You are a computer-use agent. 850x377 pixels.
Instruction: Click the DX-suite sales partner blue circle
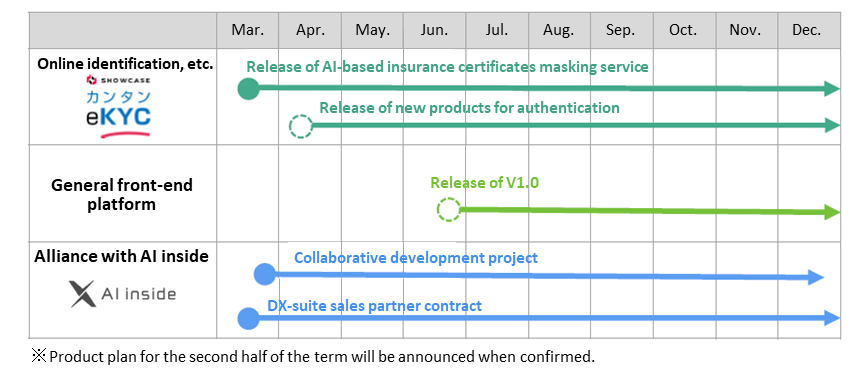(248, 318)
